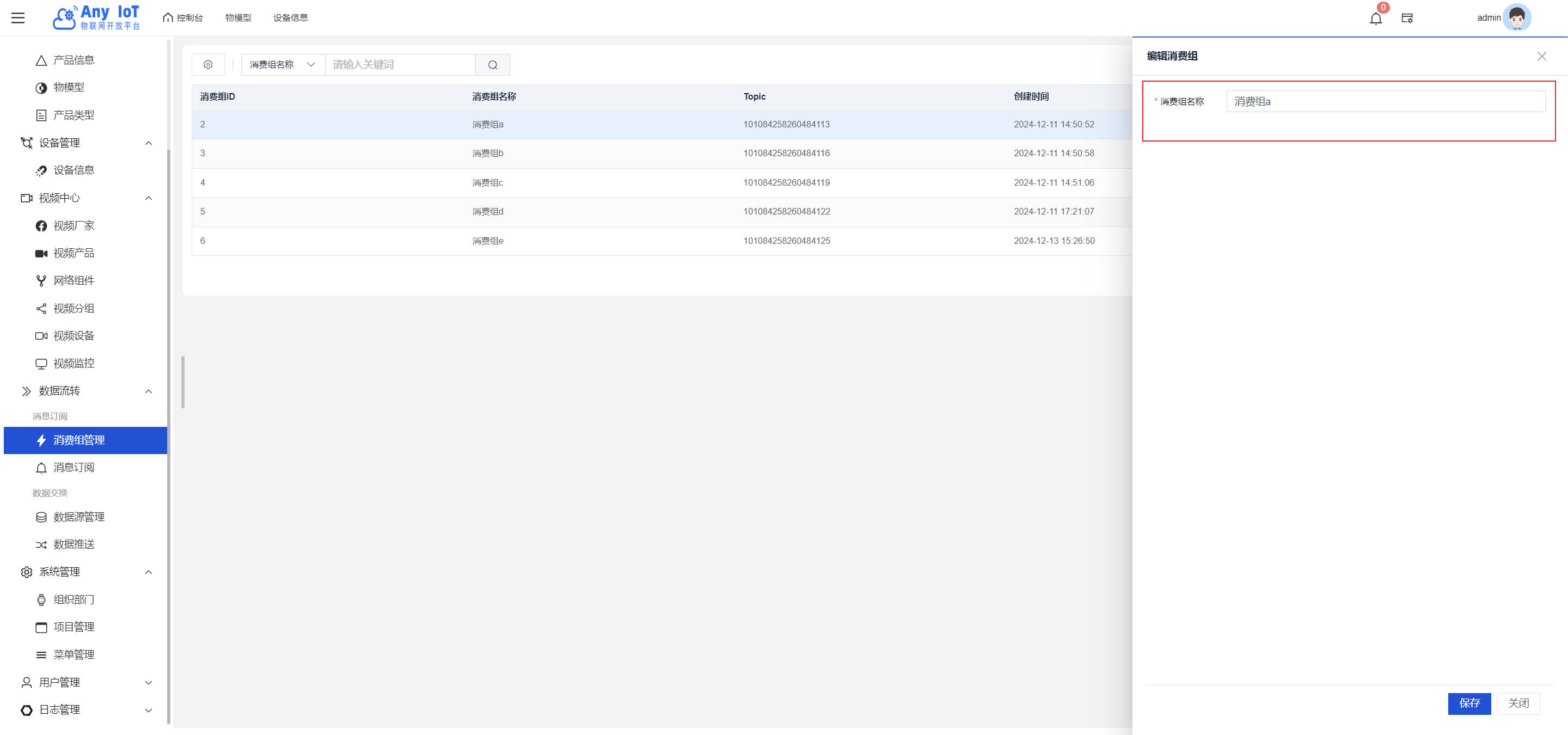1568x735 pixels.
Task: Open 数据源管理 sidebar item
Action: [78, 517]
